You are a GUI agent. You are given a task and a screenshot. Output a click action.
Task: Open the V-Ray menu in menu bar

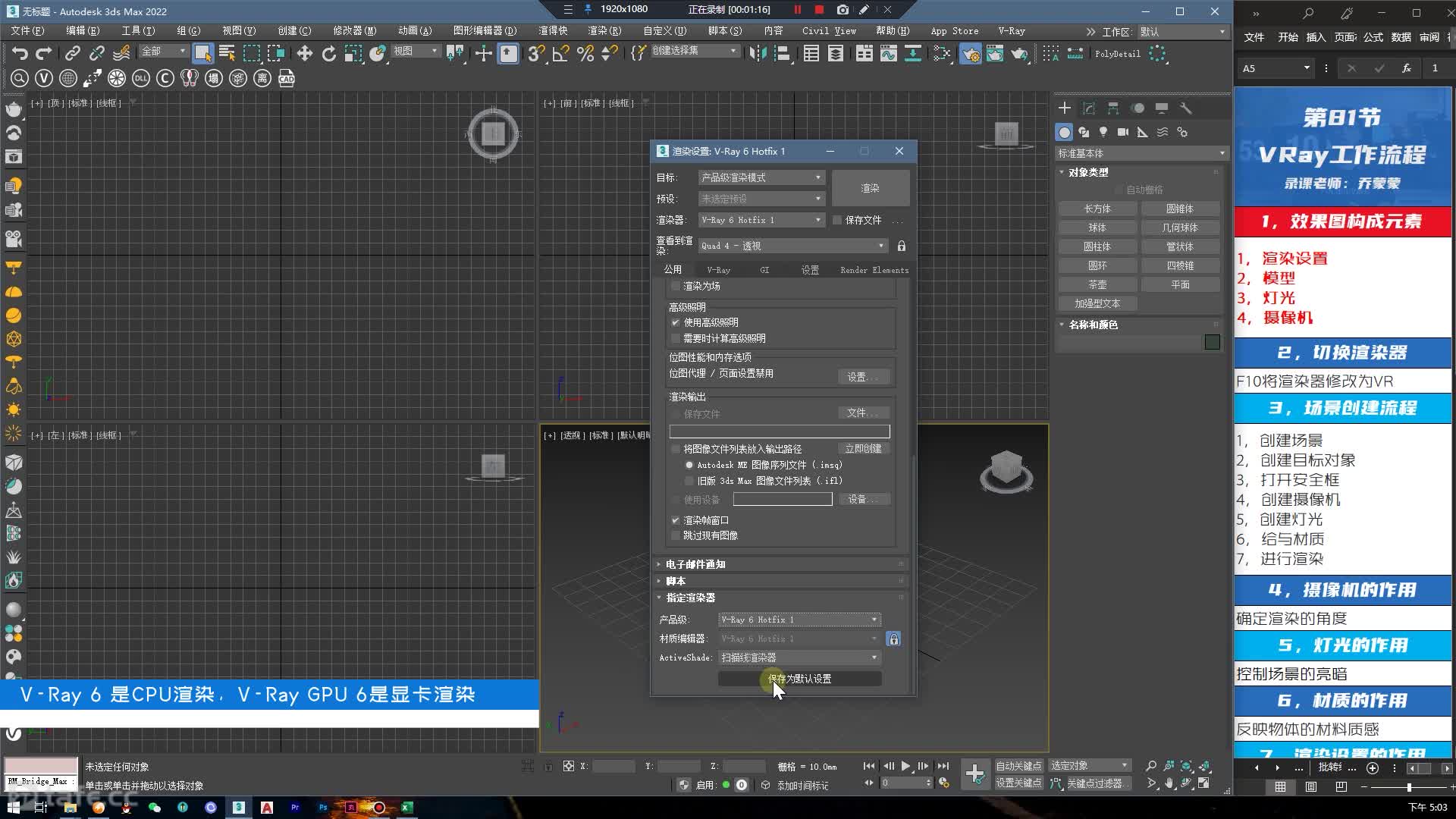point(1011,31)
